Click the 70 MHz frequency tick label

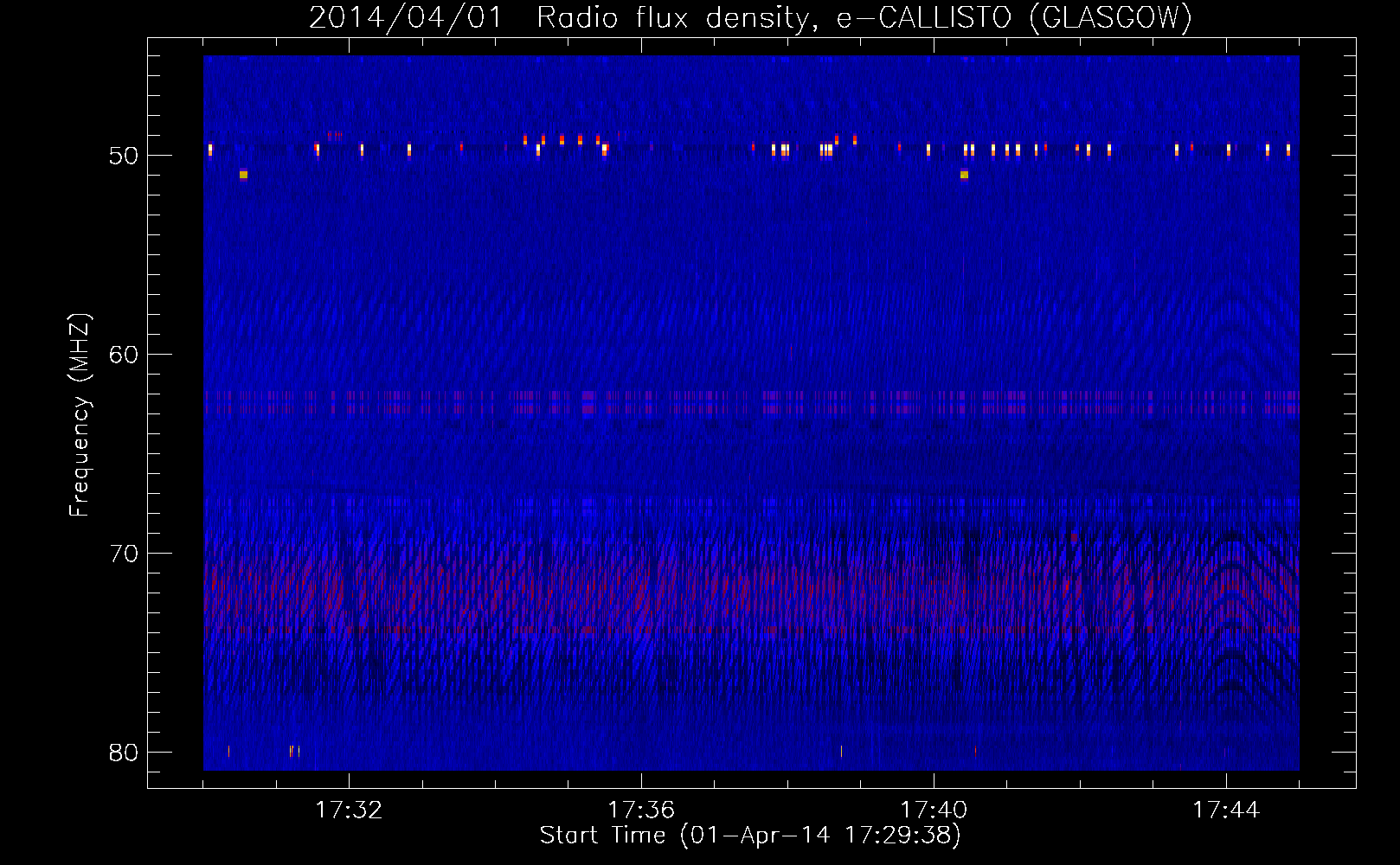click(x=124, y=554)
